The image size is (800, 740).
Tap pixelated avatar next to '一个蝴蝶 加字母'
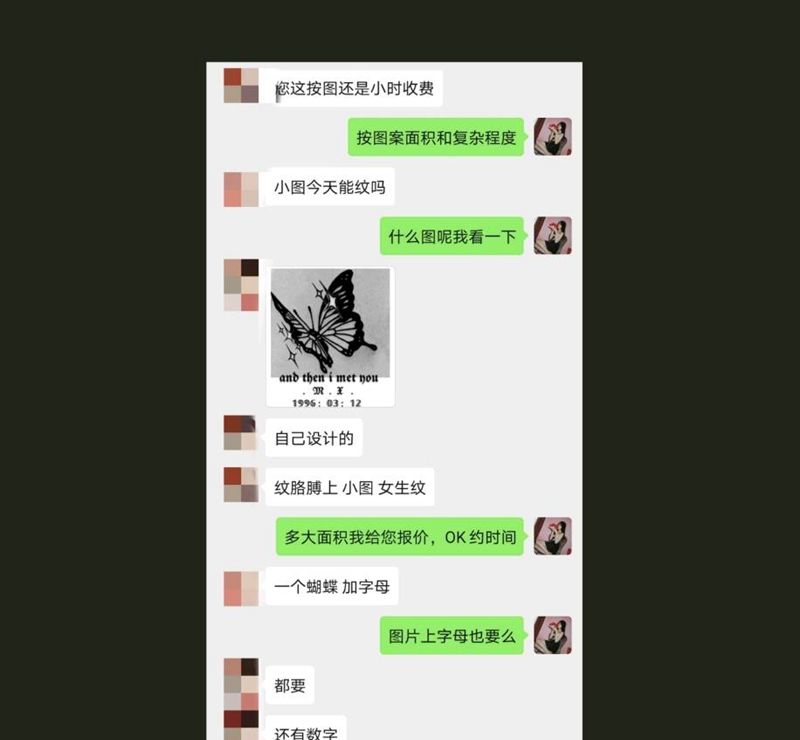coord(241,589)
